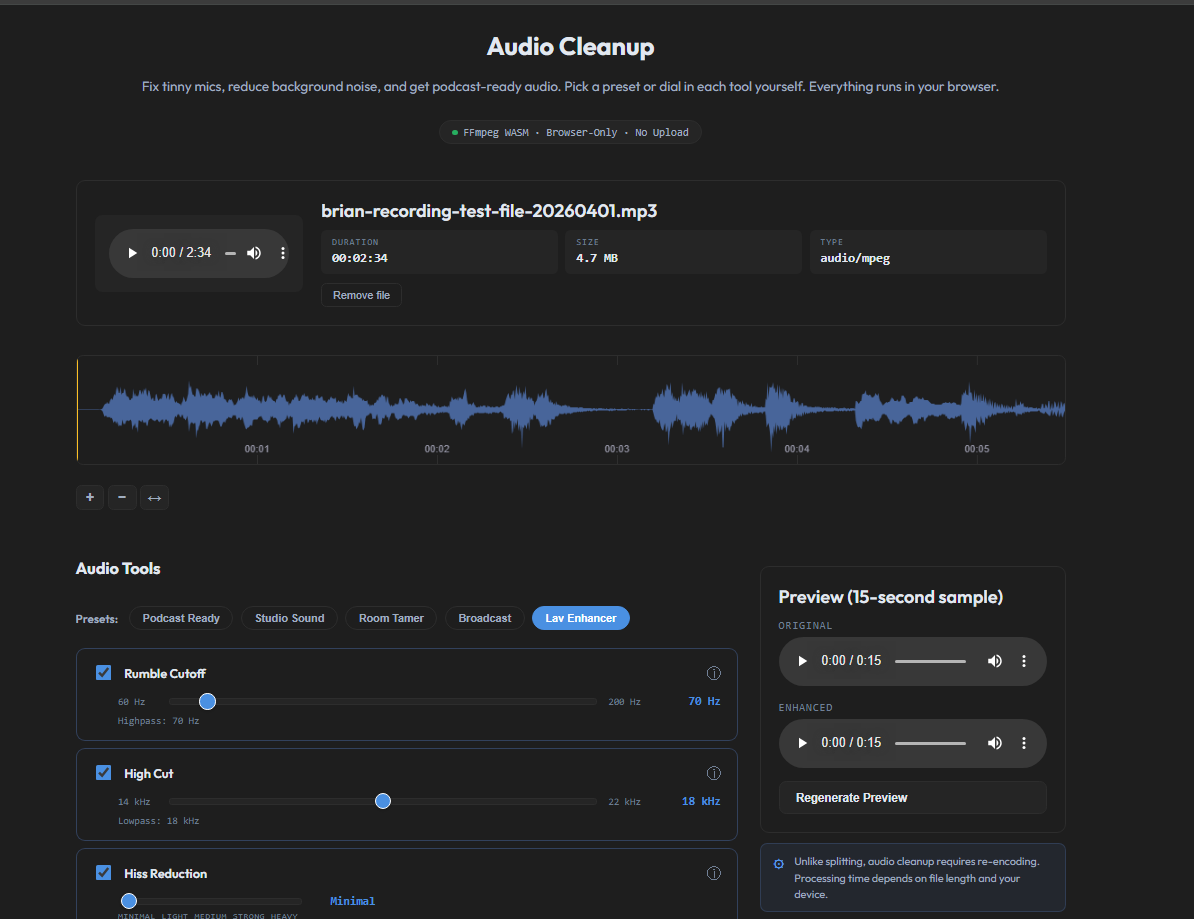Click main player seek bar dash
The height and width of the screenshot is (919, 1194).
coord(230,254)
